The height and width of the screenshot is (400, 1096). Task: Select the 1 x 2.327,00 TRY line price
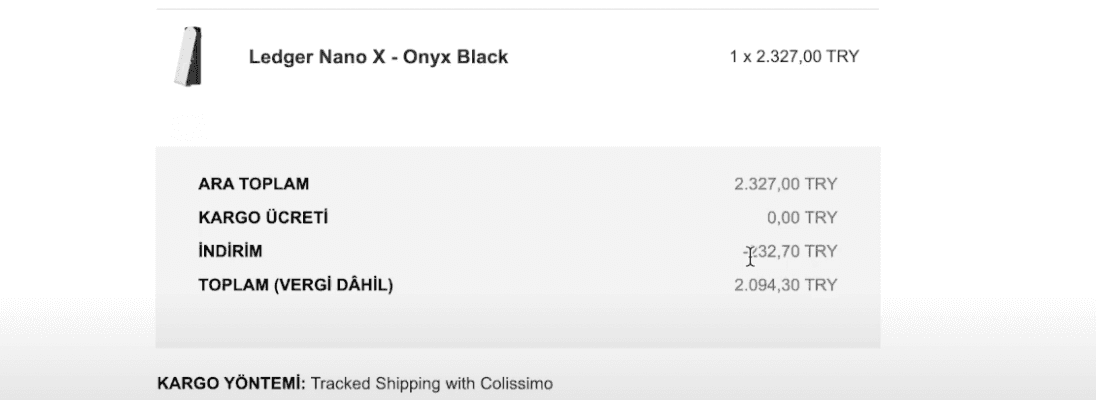click(794, 57)
